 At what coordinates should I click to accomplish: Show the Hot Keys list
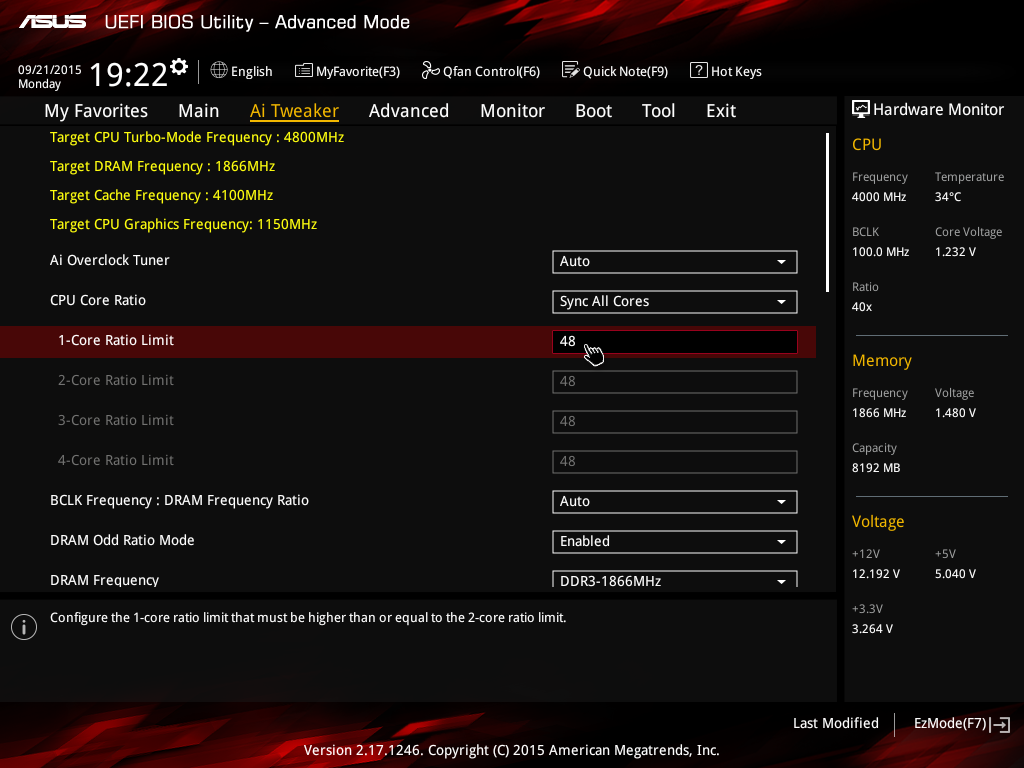coord(726,71)
